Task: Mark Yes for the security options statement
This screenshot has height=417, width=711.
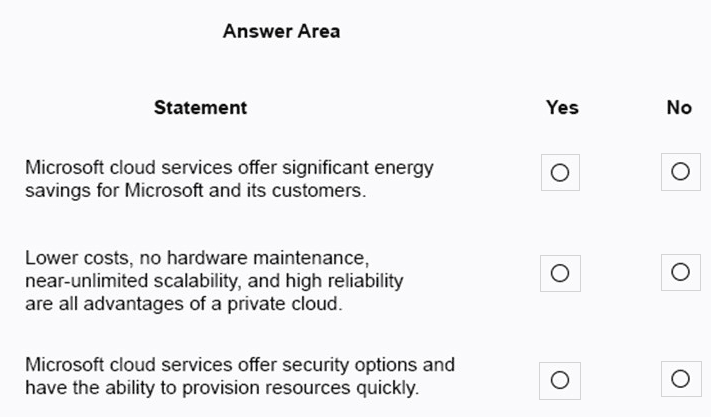Action: point(560,379)
